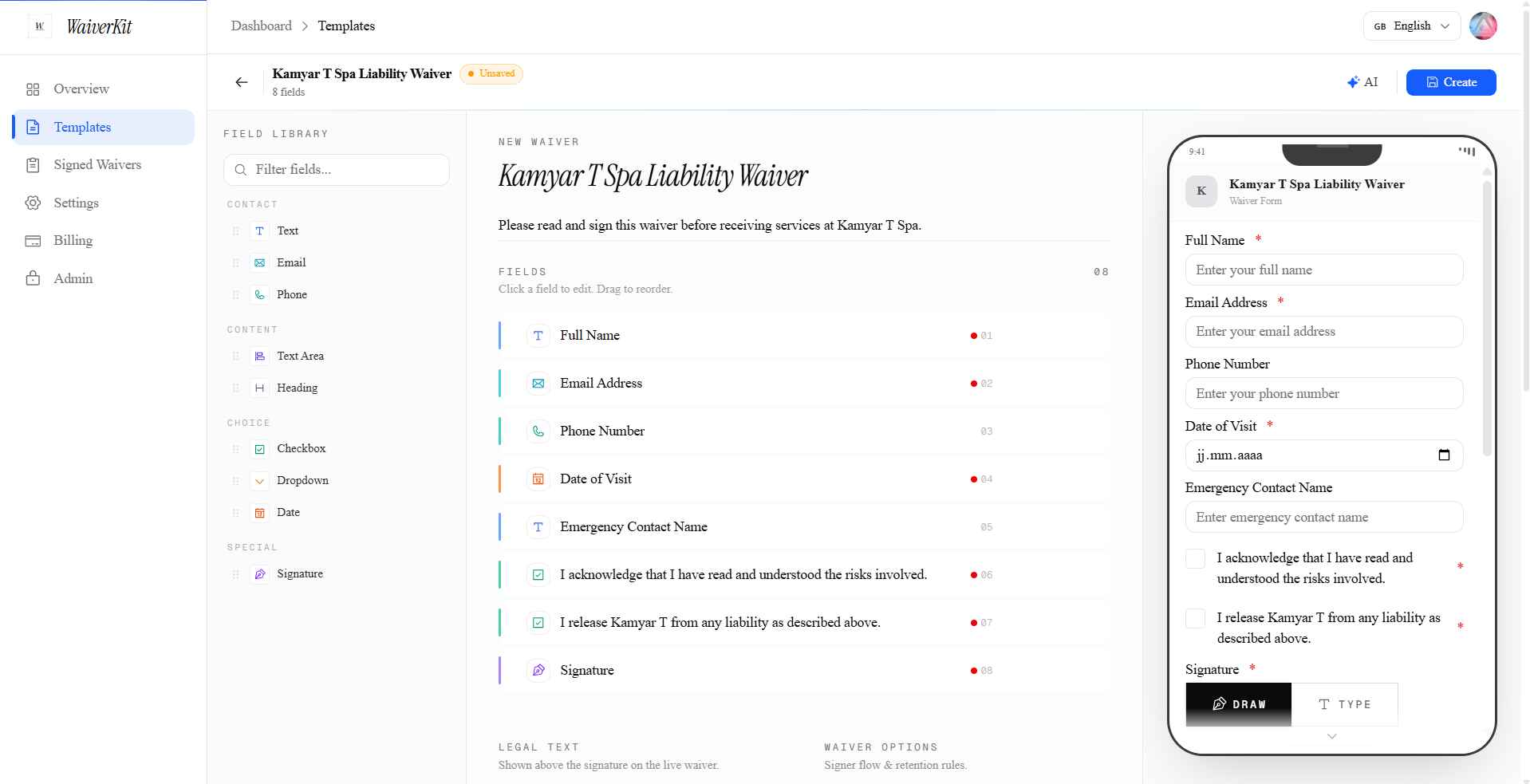Click the Full Name field's text icon
Viewport: 1530px width, 784px height.
pos(538,336)
